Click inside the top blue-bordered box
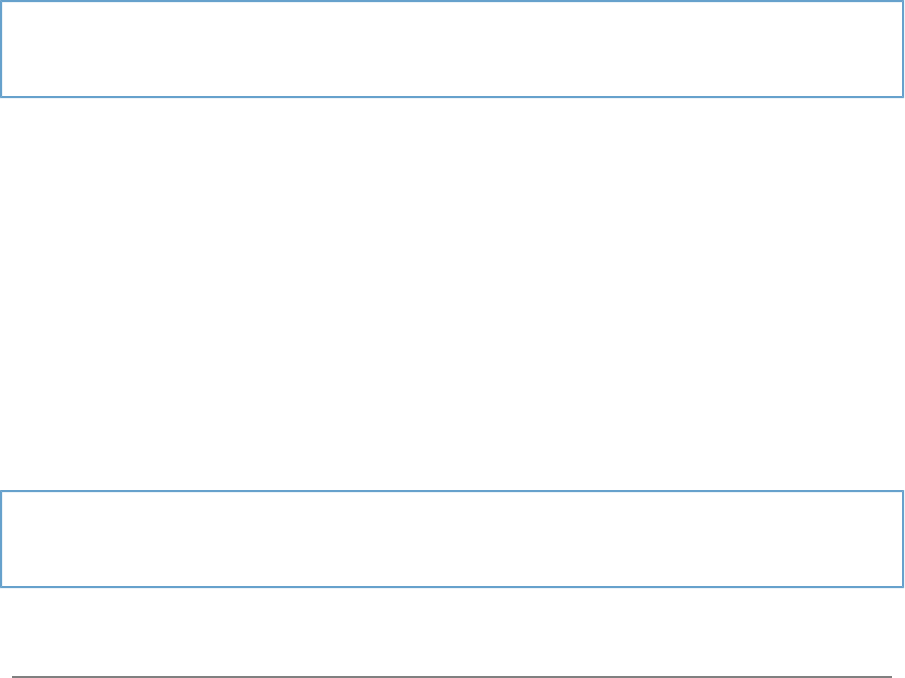This screenshot has height=678, width=905. tap(452, 49)
